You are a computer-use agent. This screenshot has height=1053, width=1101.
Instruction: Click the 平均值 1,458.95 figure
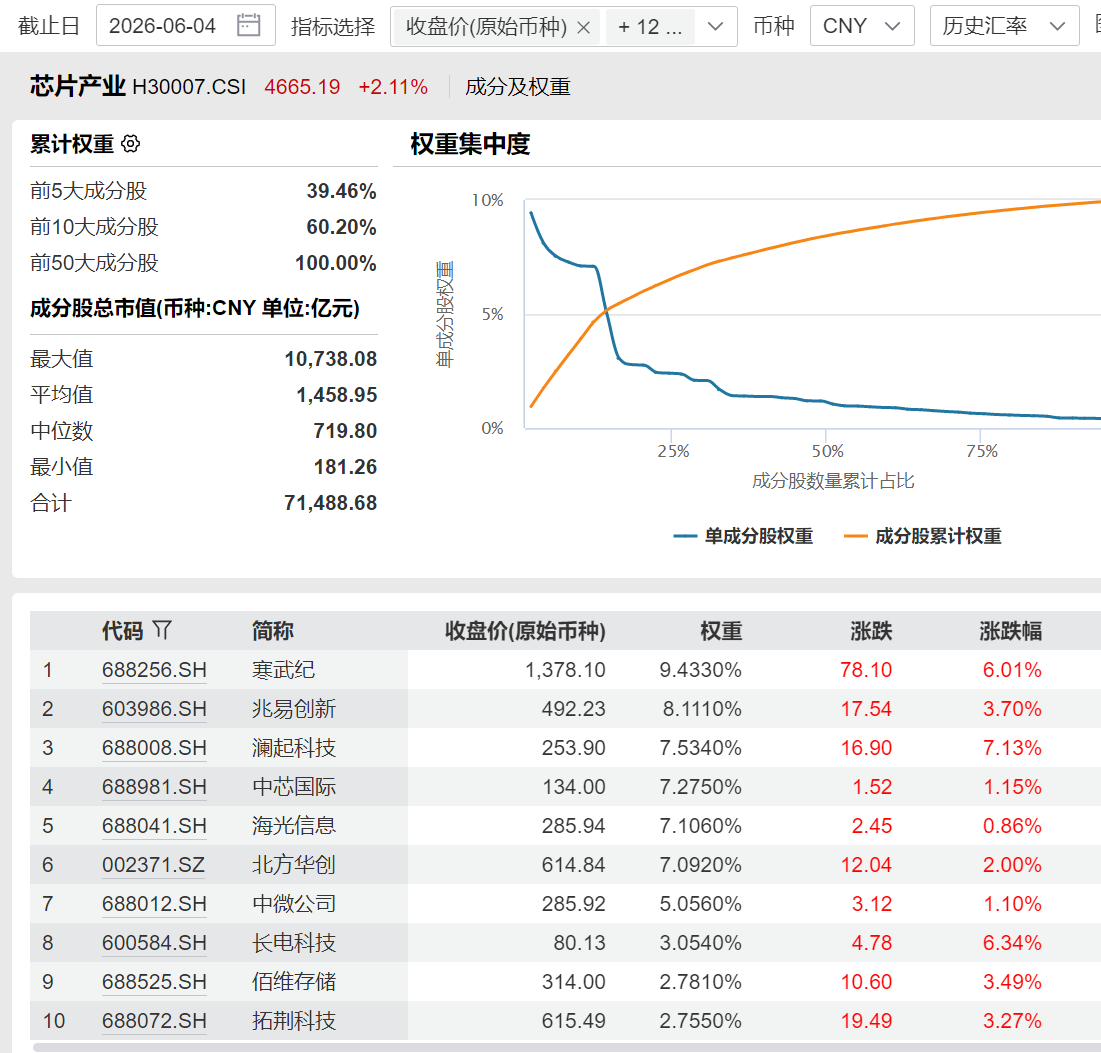[x=336, y=395]
